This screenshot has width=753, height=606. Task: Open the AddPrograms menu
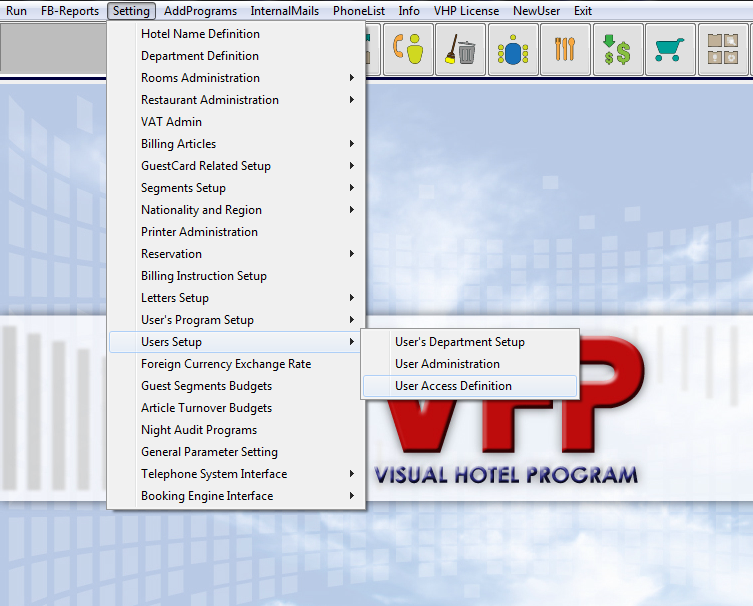200,11
